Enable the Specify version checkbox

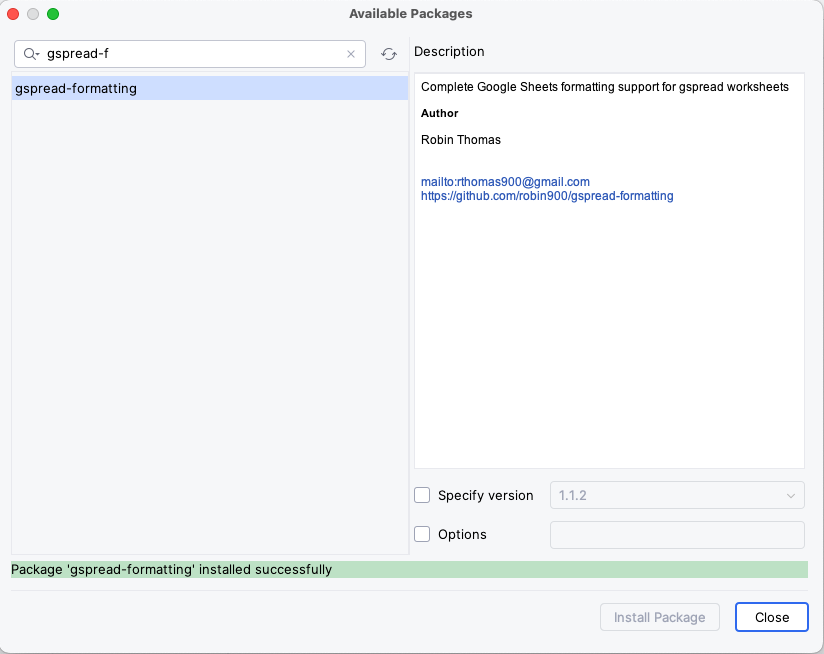point(422,495)
